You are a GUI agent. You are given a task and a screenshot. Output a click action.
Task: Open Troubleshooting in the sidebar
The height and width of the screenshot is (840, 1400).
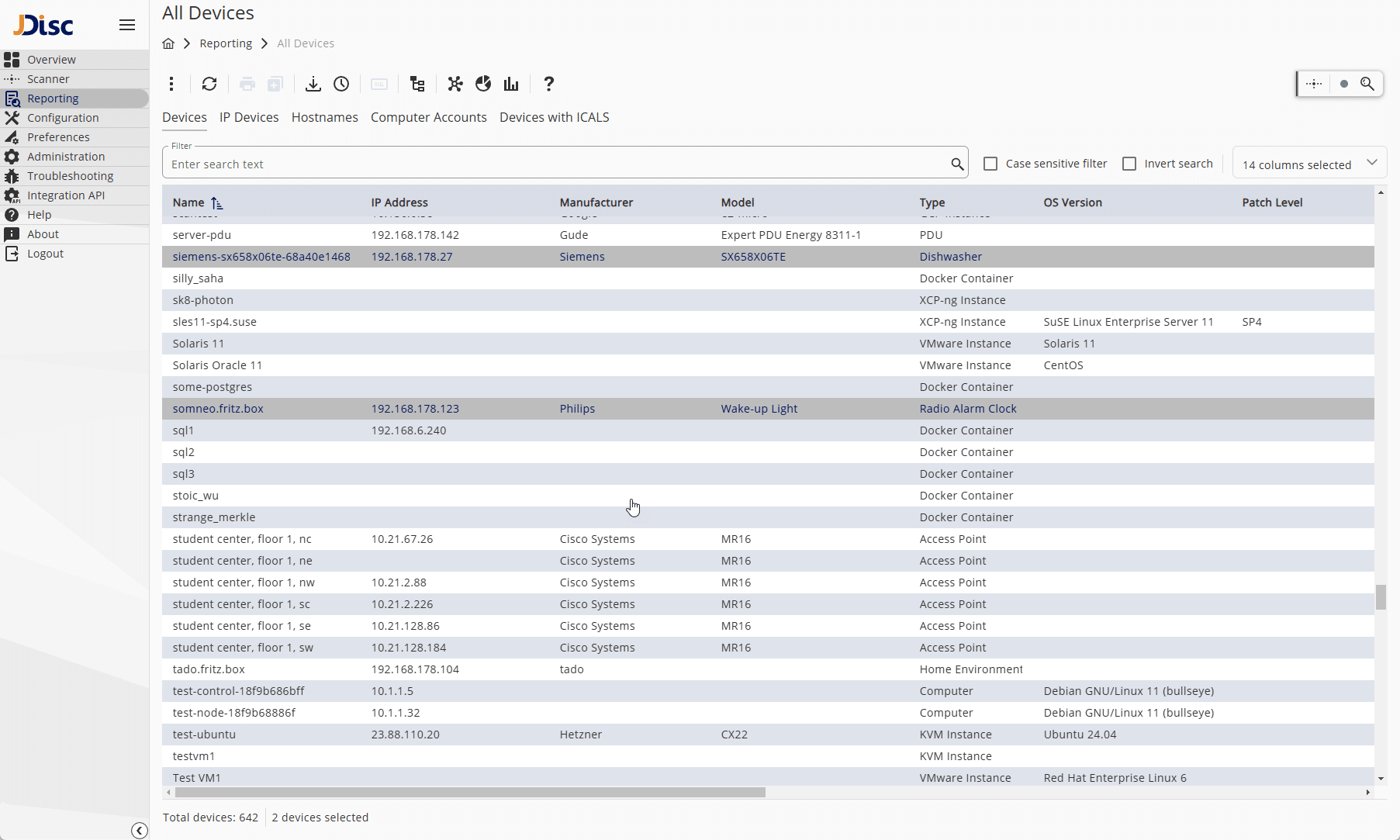[70, 176]
